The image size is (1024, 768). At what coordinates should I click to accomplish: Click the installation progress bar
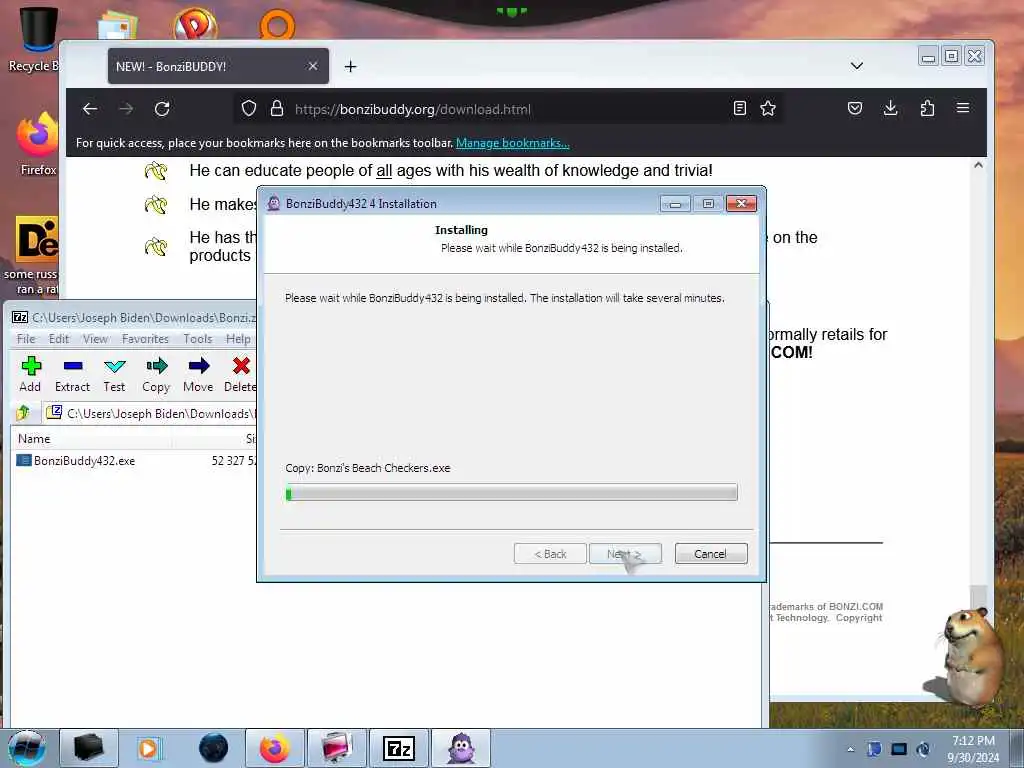click(x=511, y=492)
